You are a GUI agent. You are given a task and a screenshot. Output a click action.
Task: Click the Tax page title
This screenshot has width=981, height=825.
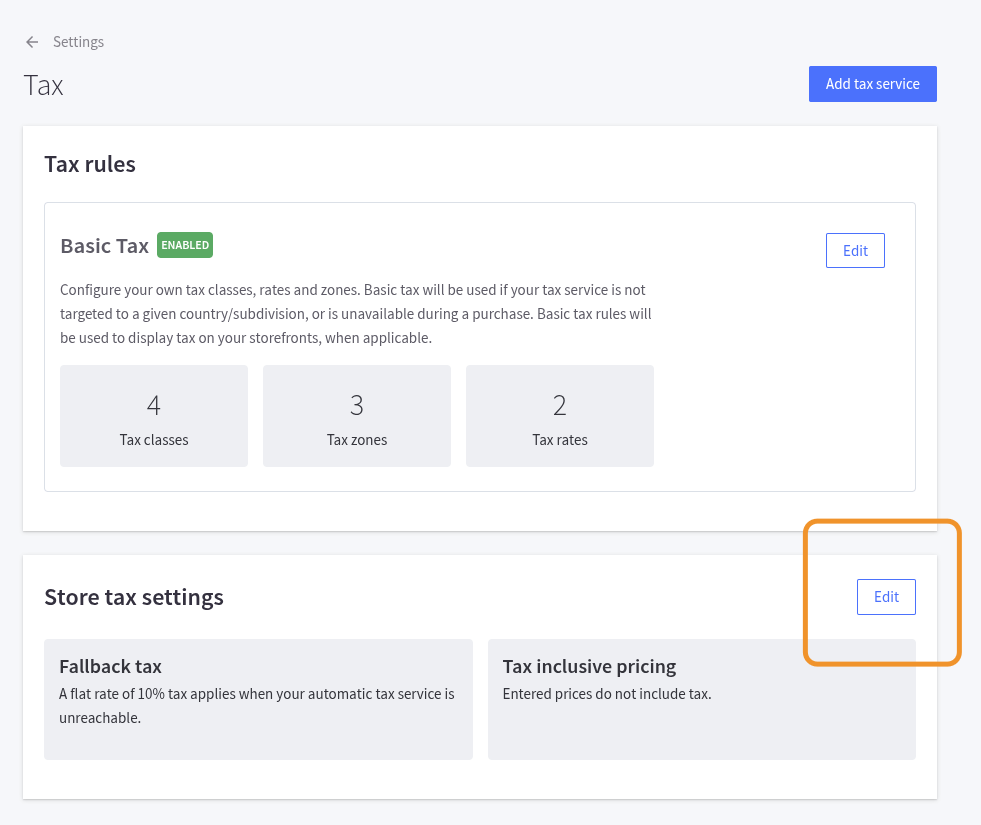click(x=43, y=86)
